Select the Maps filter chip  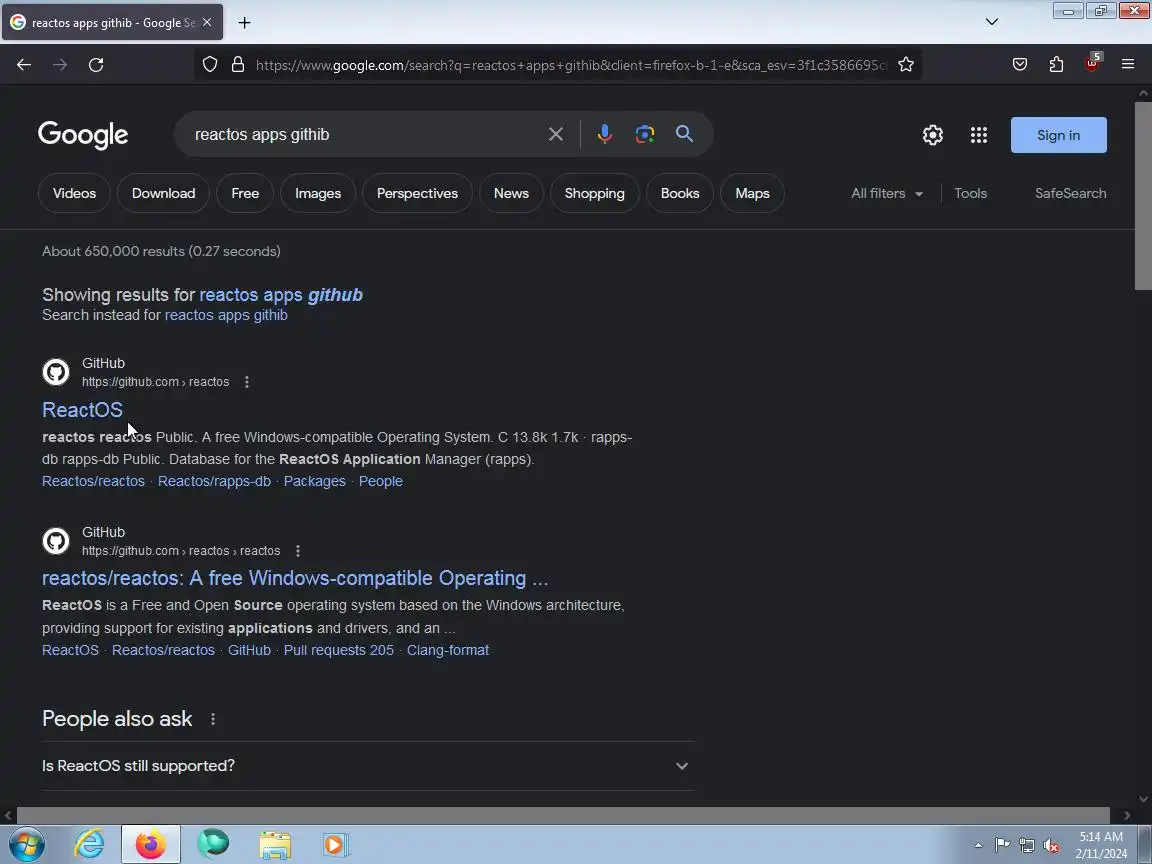[752, 193]
